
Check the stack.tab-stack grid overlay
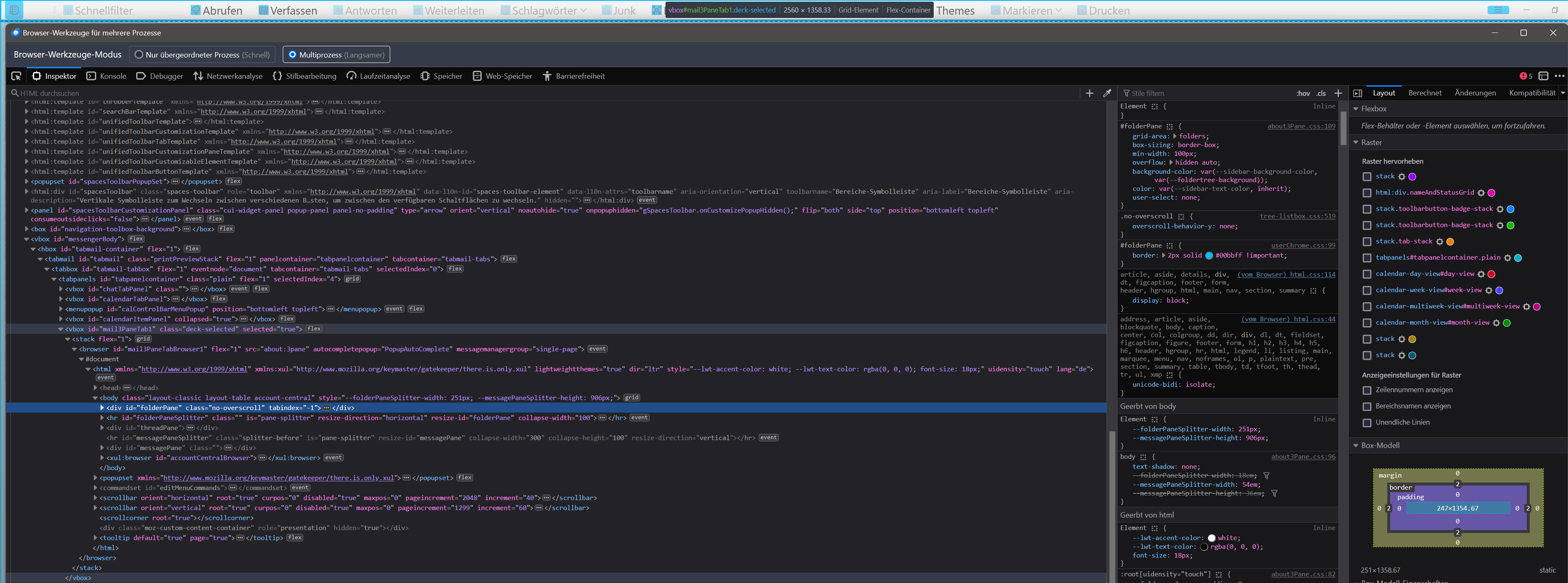tap(1367, 242)
